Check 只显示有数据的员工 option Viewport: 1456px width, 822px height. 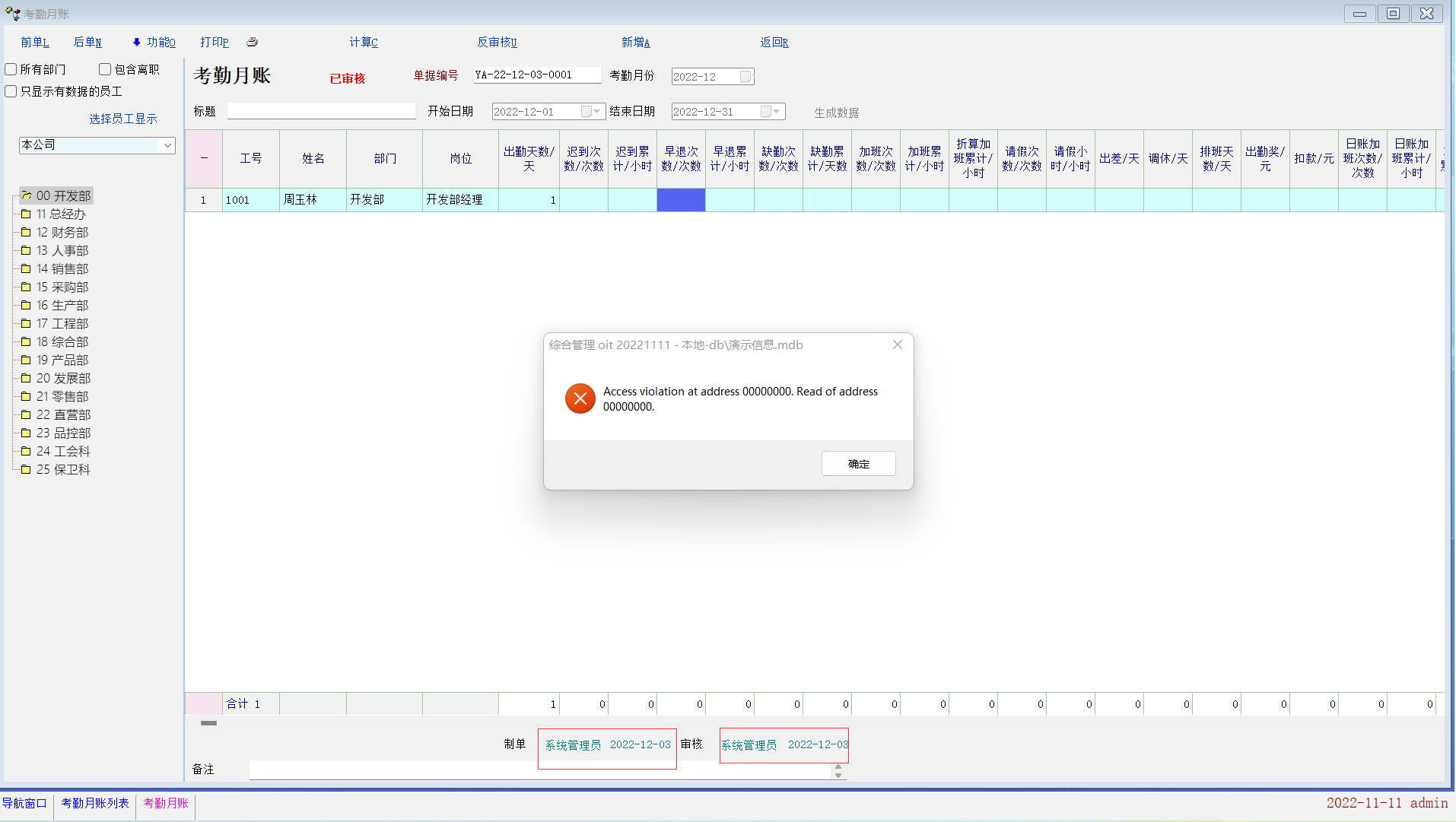click(x=11, y=91)
